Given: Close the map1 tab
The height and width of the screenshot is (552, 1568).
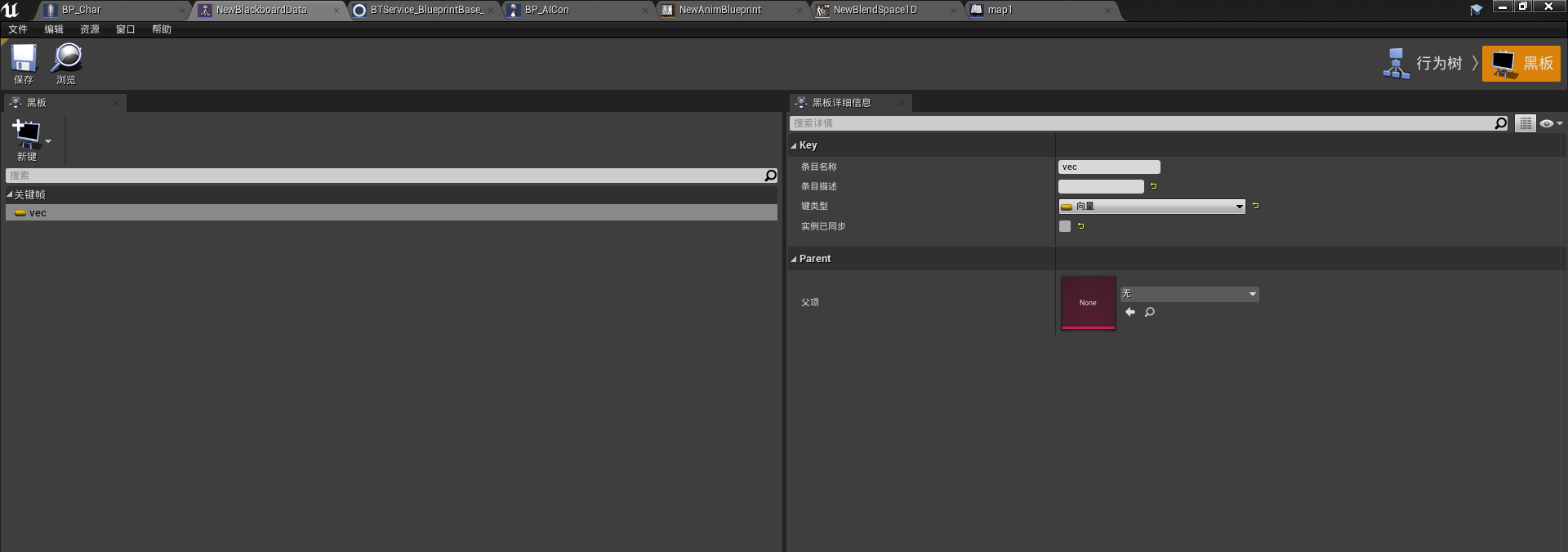Looking at the screenshot, I should (x=1108, y=11).
